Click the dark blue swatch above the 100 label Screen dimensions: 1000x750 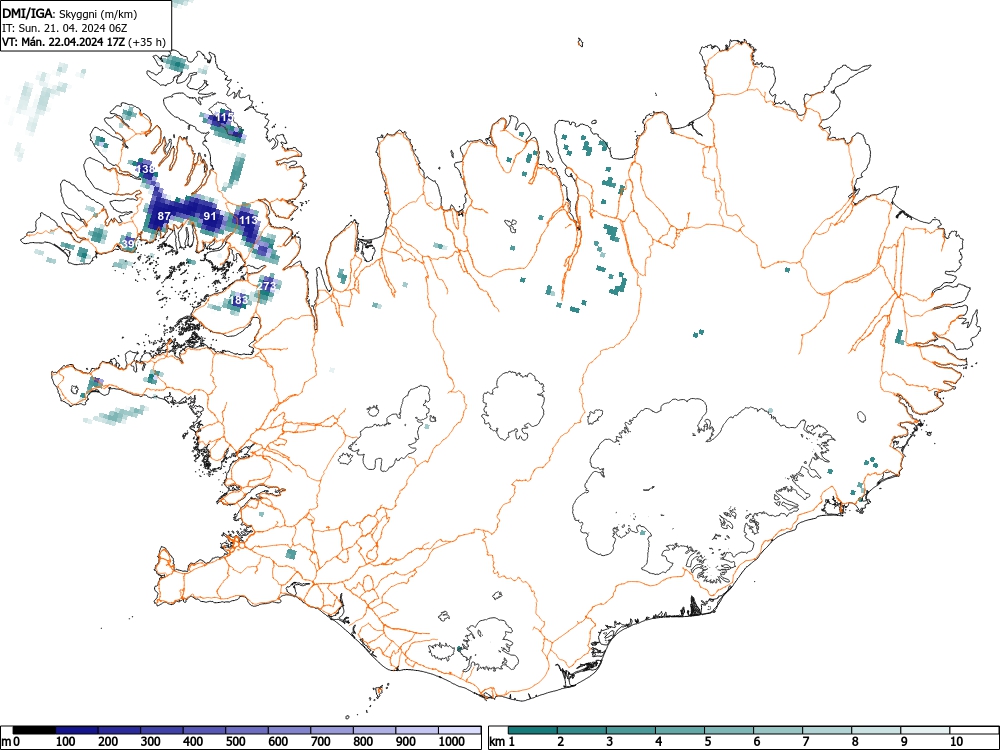point(77,730)
